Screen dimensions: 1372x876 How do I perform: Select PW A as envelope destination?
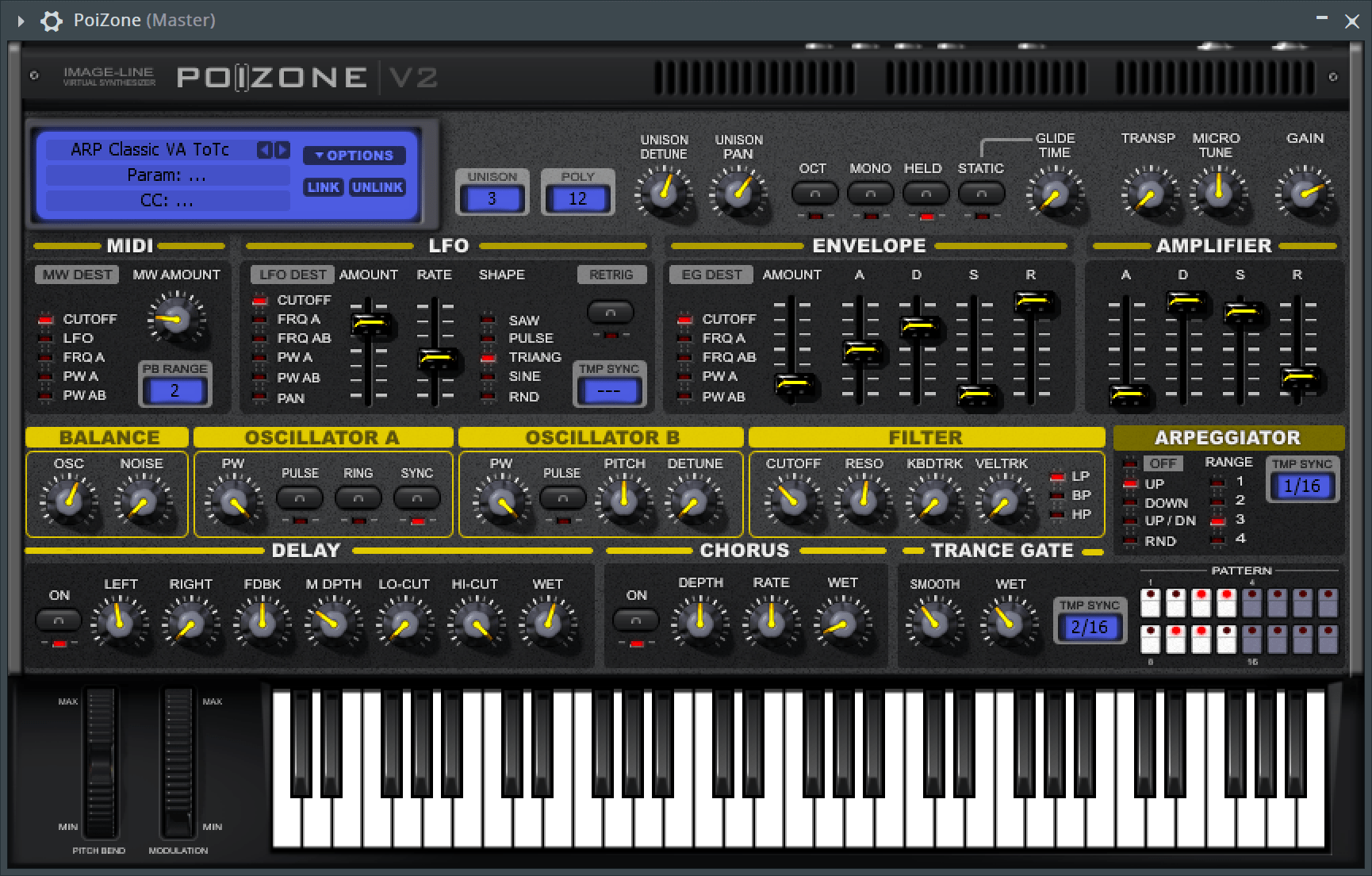719,376
